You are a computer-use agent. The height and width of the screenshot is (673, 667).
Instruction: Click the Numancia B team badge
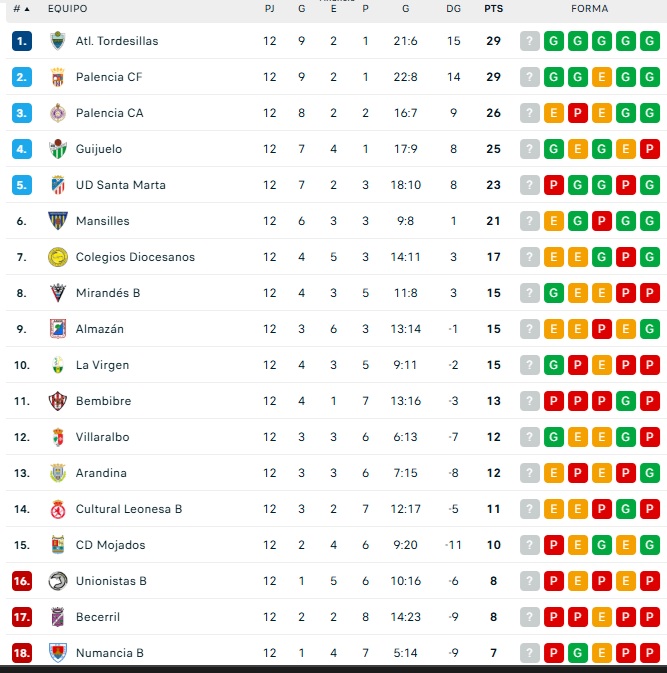pyautogui.click(x=57, y=653)
